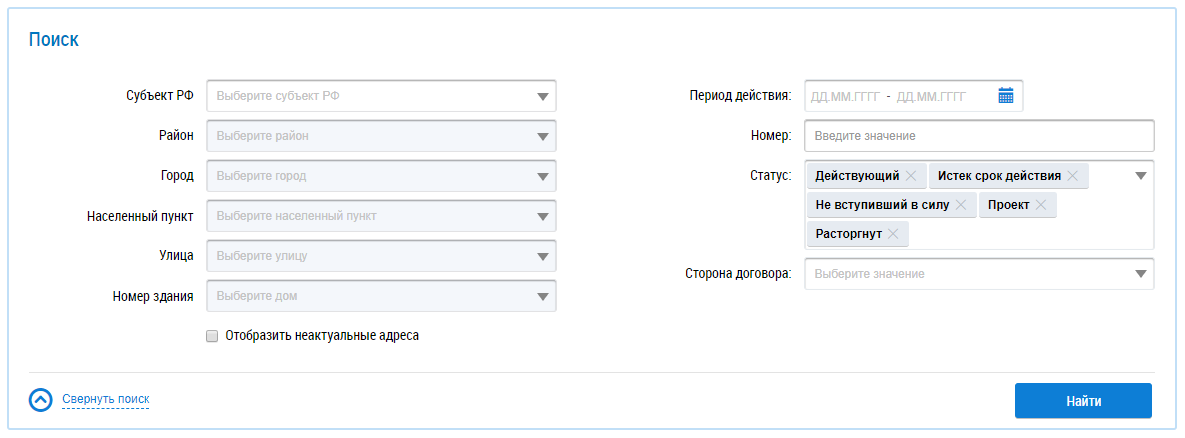The width and height of the screenshot is (1185, 438).
Task: Open the calendar date picker icon
Action: (x=1005, y=96)
